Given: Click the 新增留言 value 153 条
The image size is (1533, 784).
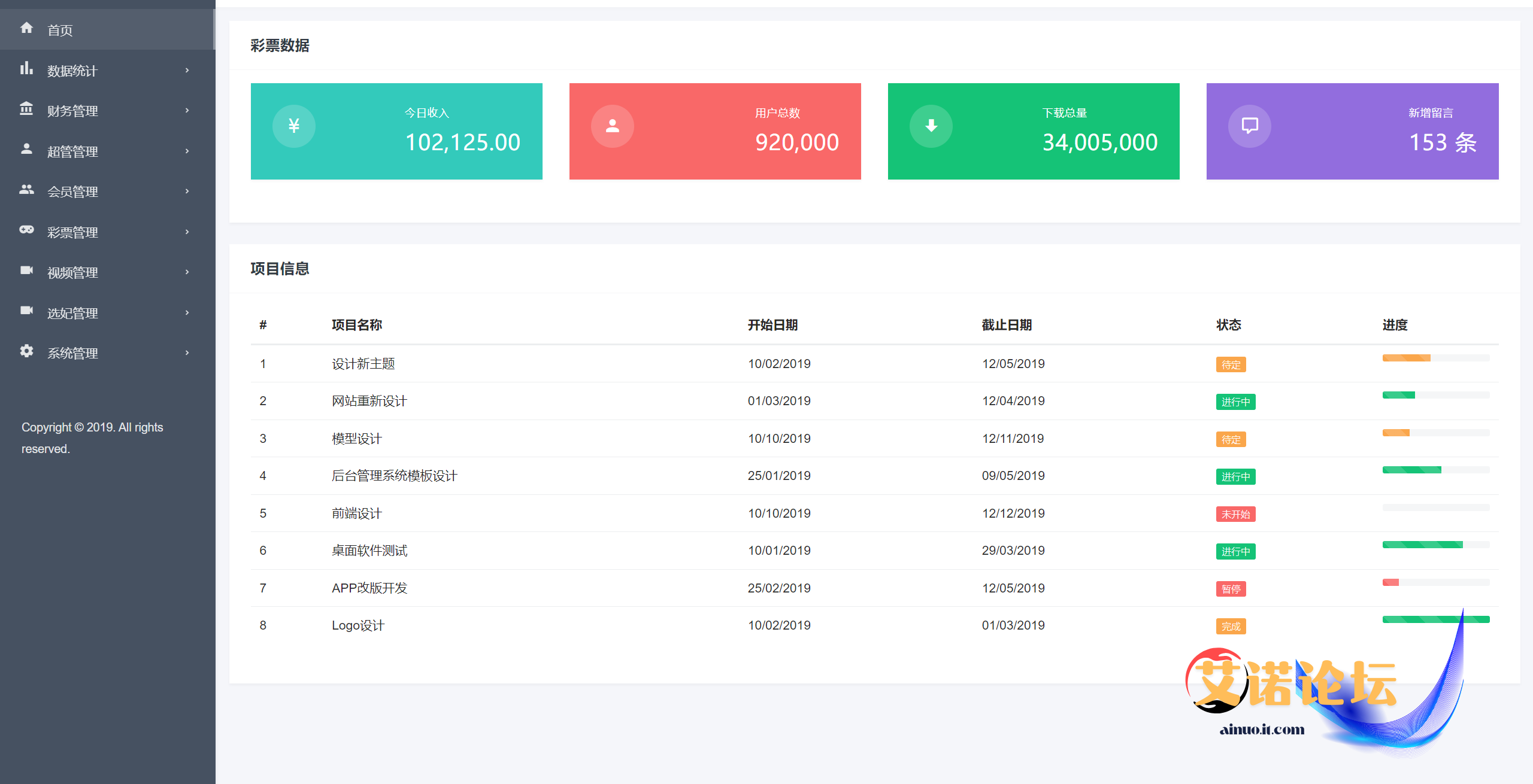Looking at the screenshot, I should coord(1443,142).
